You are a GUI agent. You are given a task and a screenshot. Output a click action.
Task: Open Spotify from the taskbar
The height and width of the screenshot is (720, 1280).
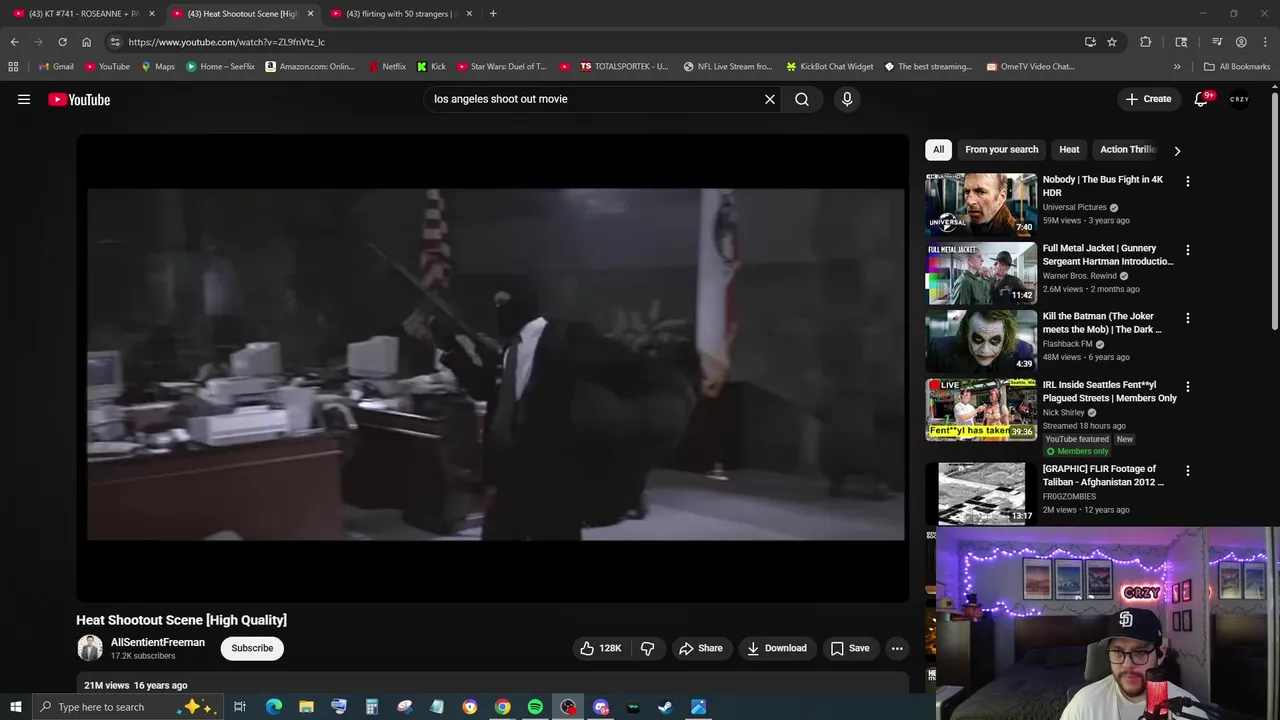(535, 707)
